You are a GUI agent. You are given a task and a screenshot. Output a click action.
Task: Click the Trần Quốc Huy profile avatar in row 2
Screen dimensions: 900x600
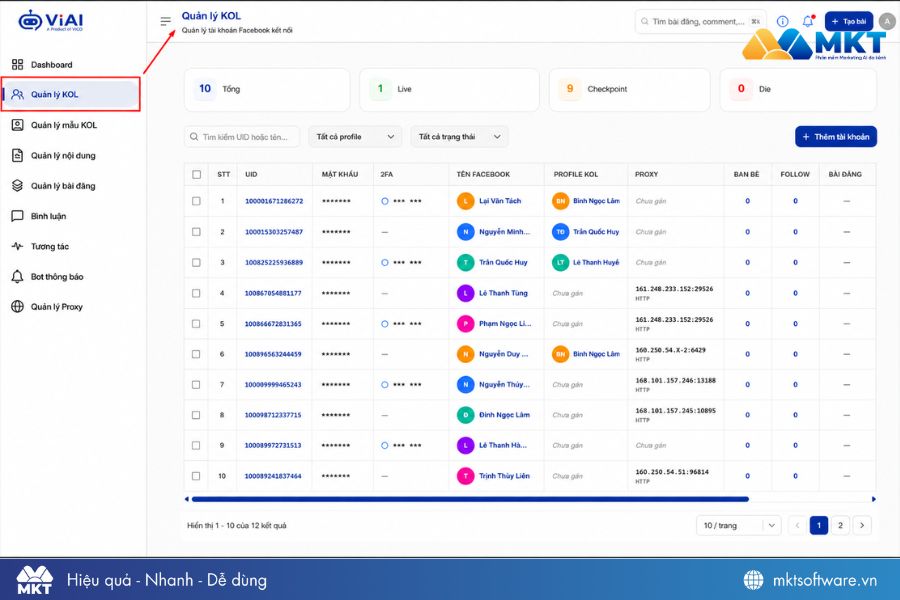[x=560, y=232]
